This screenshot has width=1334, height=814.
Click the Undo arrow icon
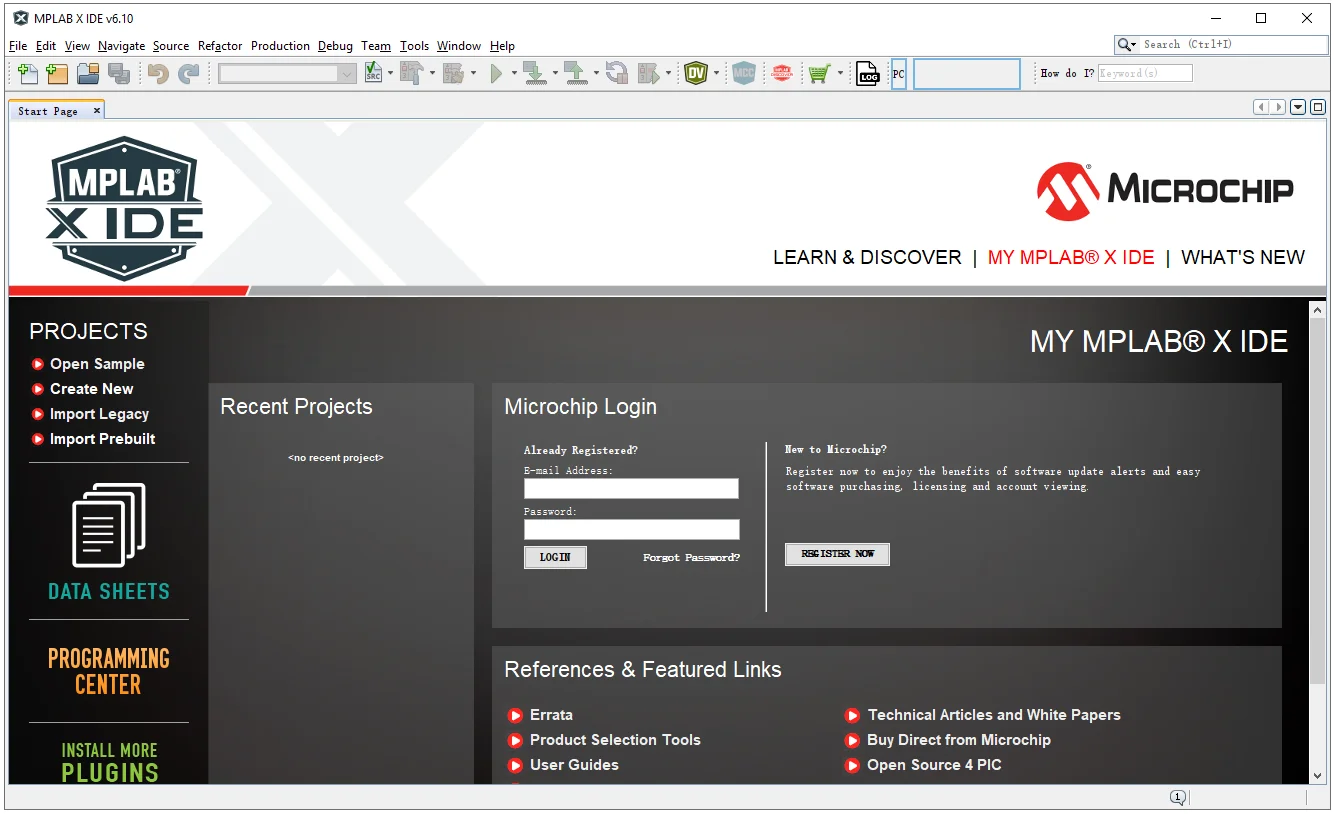coord(157,73)
